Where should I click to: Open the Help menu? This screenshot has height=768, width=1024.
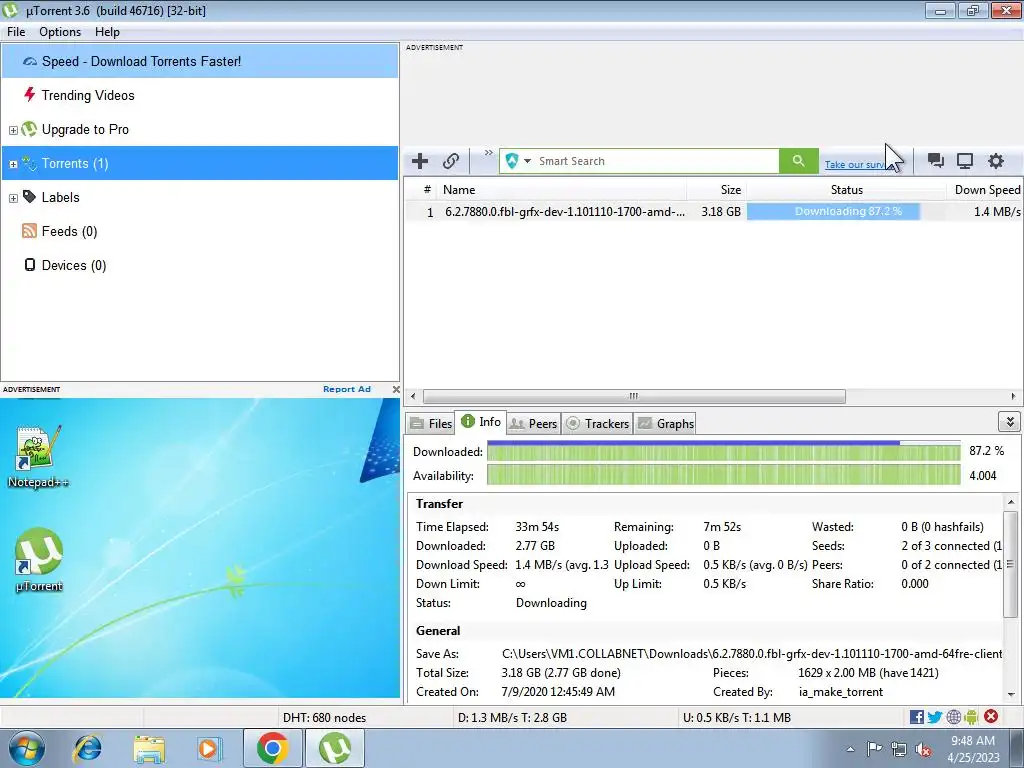(x=107, y=32)
